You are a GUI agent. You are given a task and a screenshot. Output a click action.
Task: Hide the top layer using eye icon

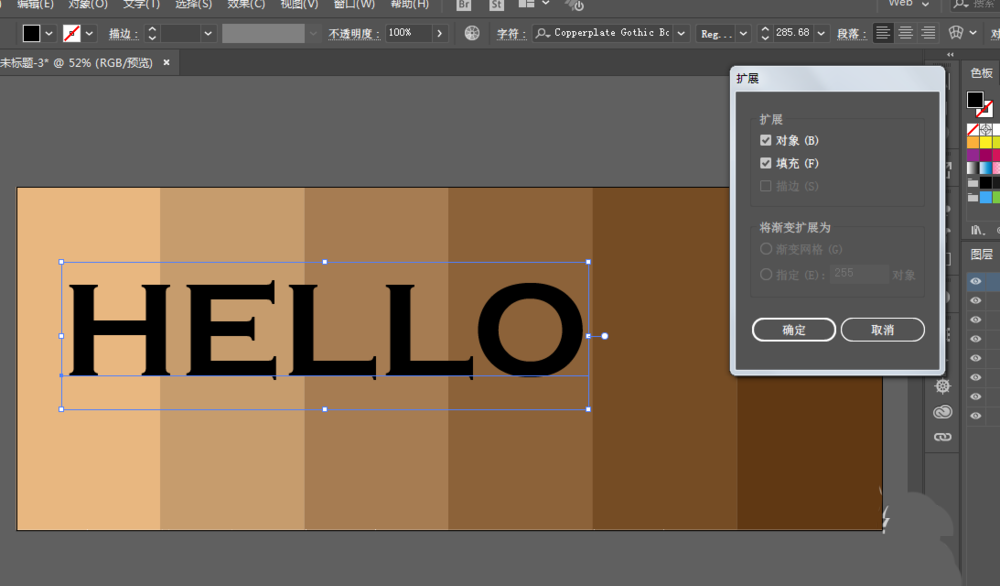976,282
